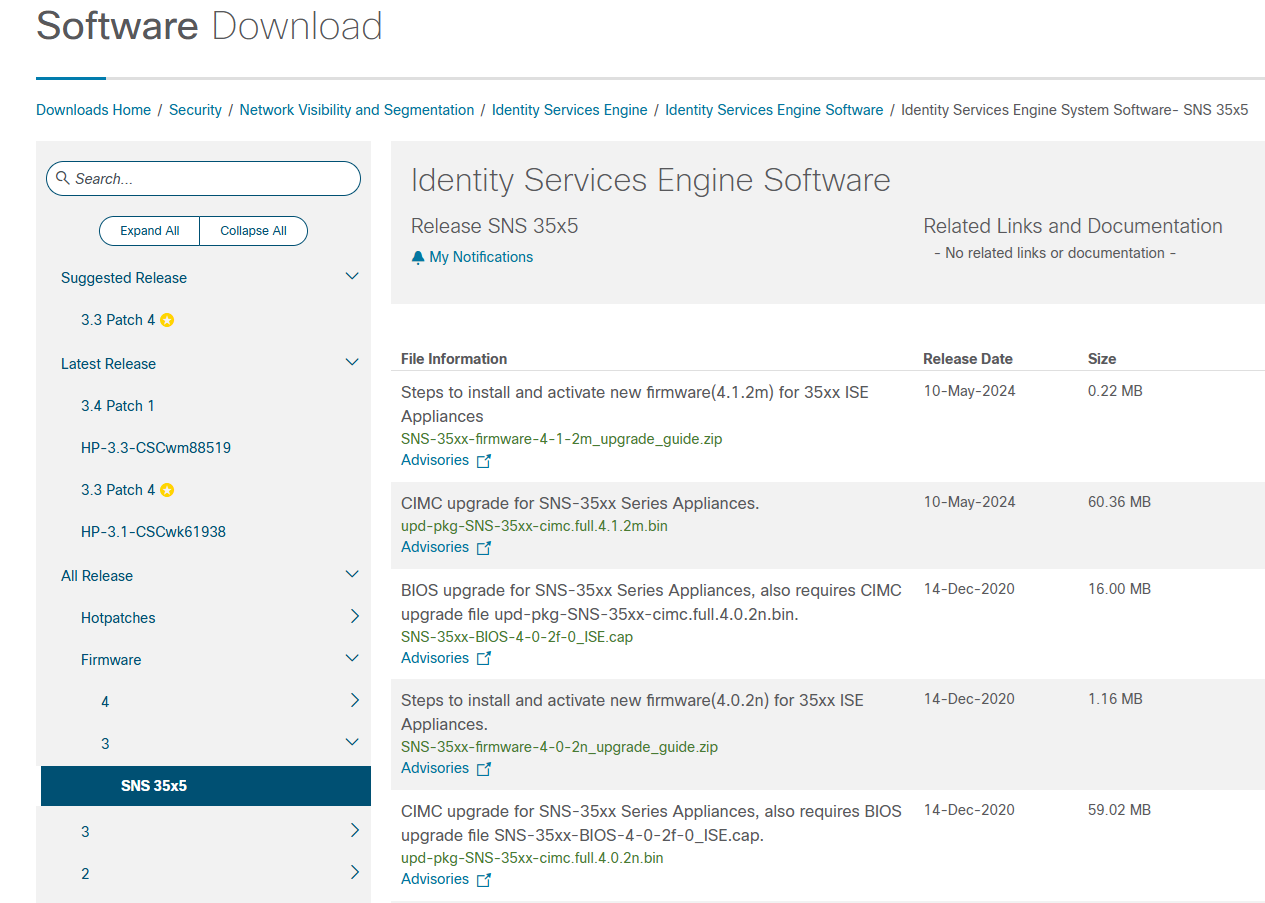The height and width of the screenshot is (903, 1265).
Task: Click the star badge next to Suggested 3.3 Patch 4
Action: pyautogui.click(x=167, y=319)
